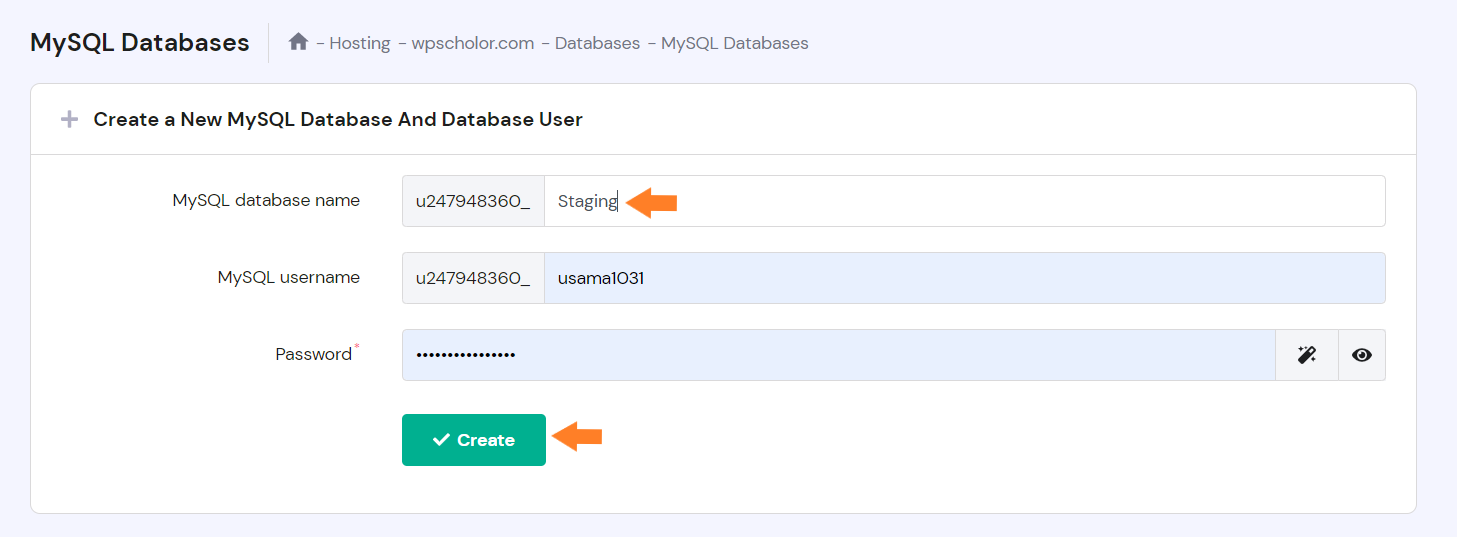Focus the username field containing usama1031

pos(965,278)
